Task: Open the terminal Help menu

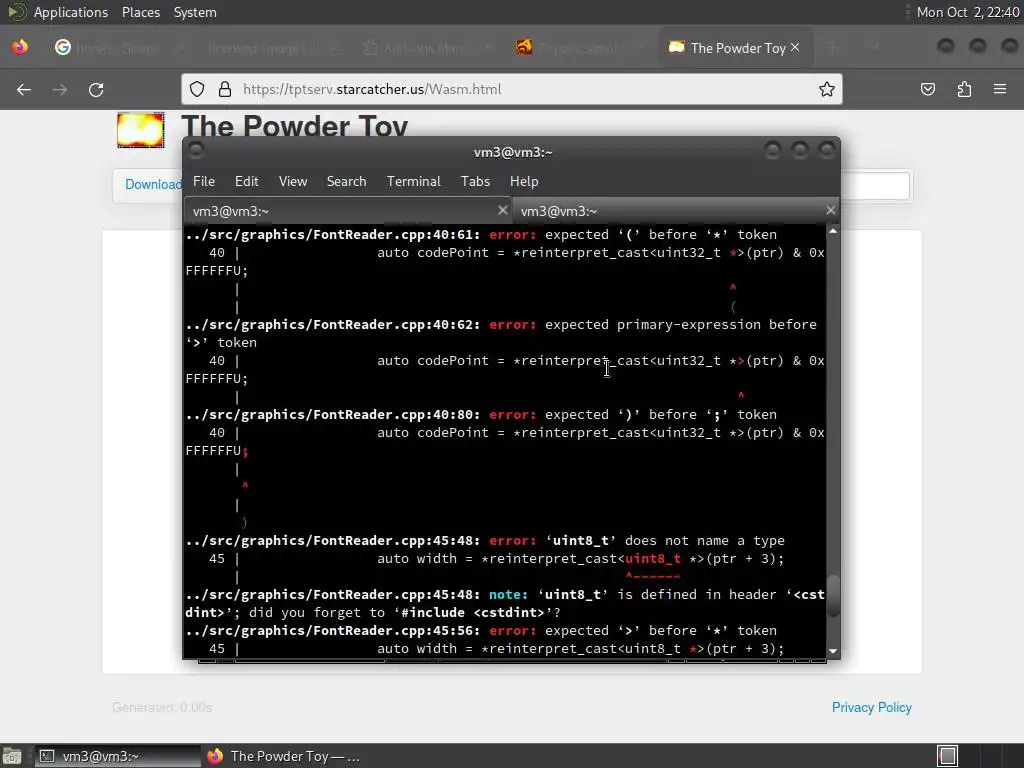Action: point(524,182)
